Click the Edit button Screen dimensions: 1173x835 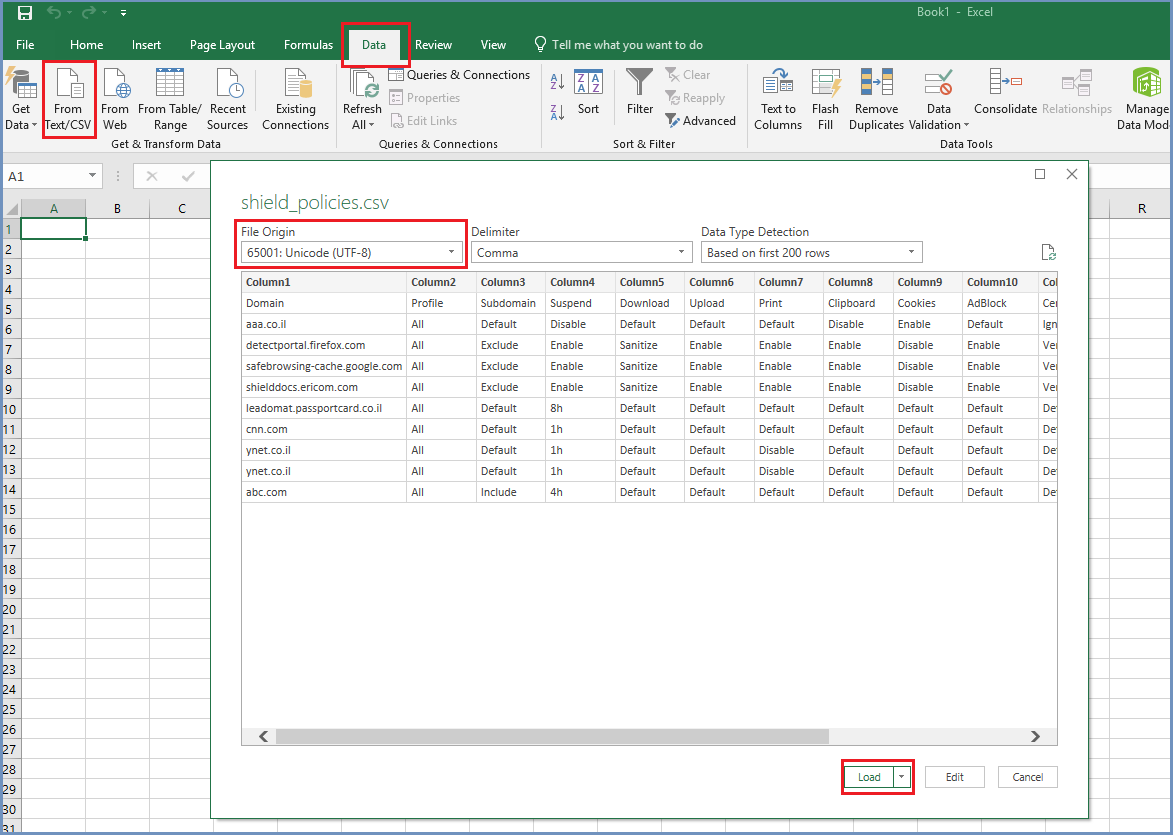click(955, 777)
